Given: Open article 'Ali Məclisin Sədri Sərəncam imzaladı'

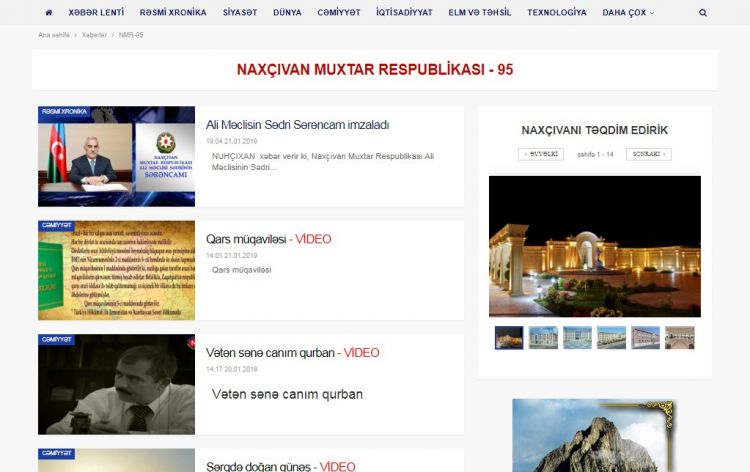Looking at the screenshot, I should click(297, 125).
